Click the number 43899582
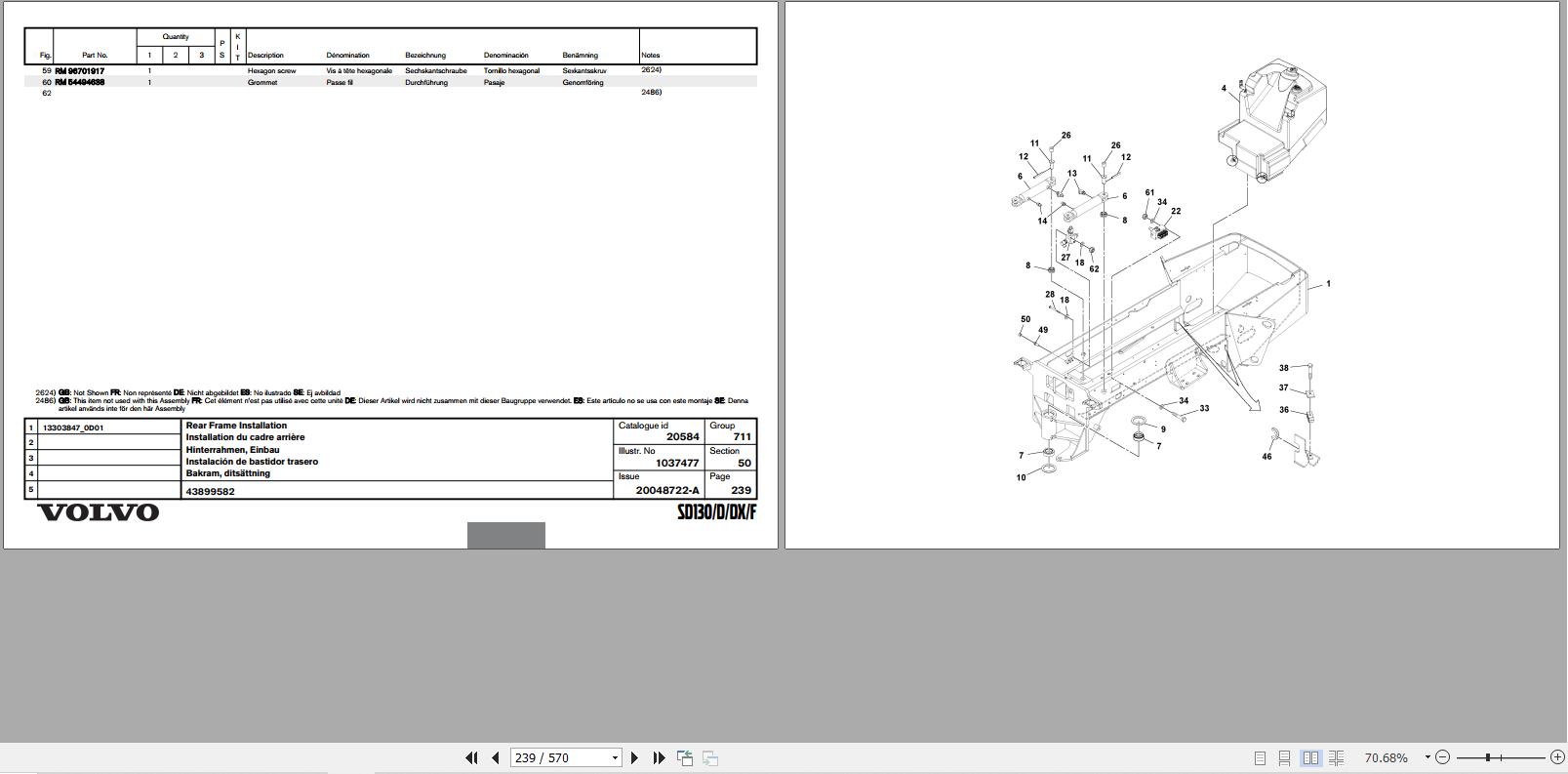Screen dimensions: 1568x774 point(211,491)
